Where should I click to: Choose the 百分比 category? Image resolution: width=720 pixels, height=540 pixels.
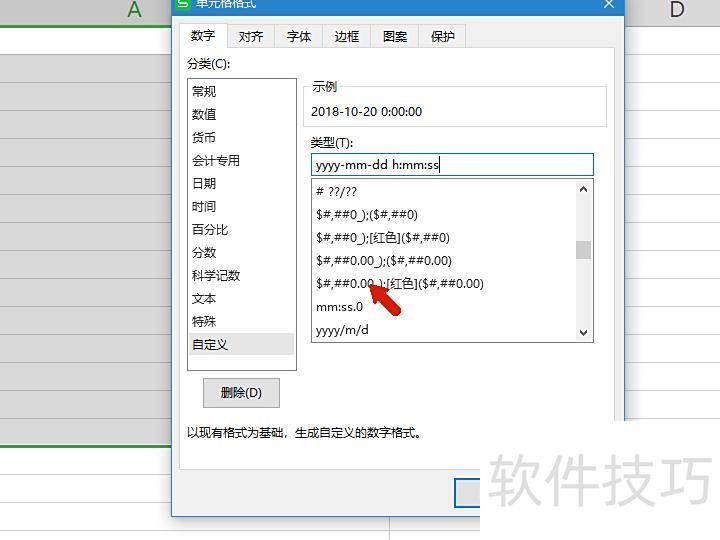[210, 229]
